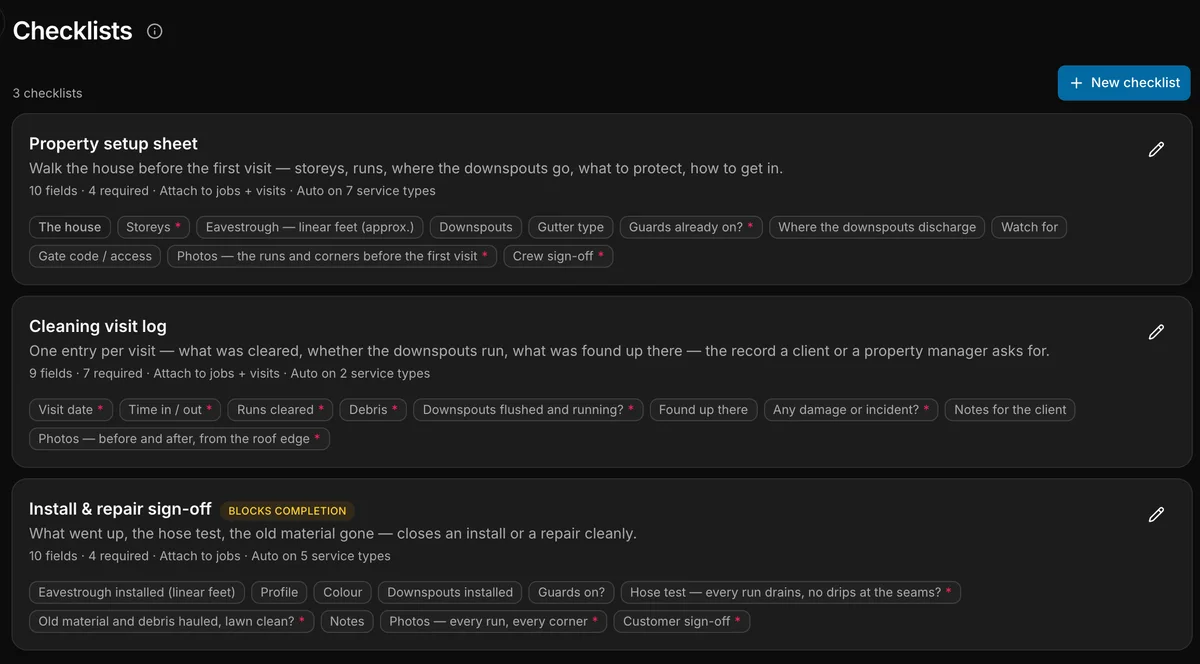Edit the Cleaning visit log checklist
This screenshot has height=664, width=1200.
click(1156, 332)
